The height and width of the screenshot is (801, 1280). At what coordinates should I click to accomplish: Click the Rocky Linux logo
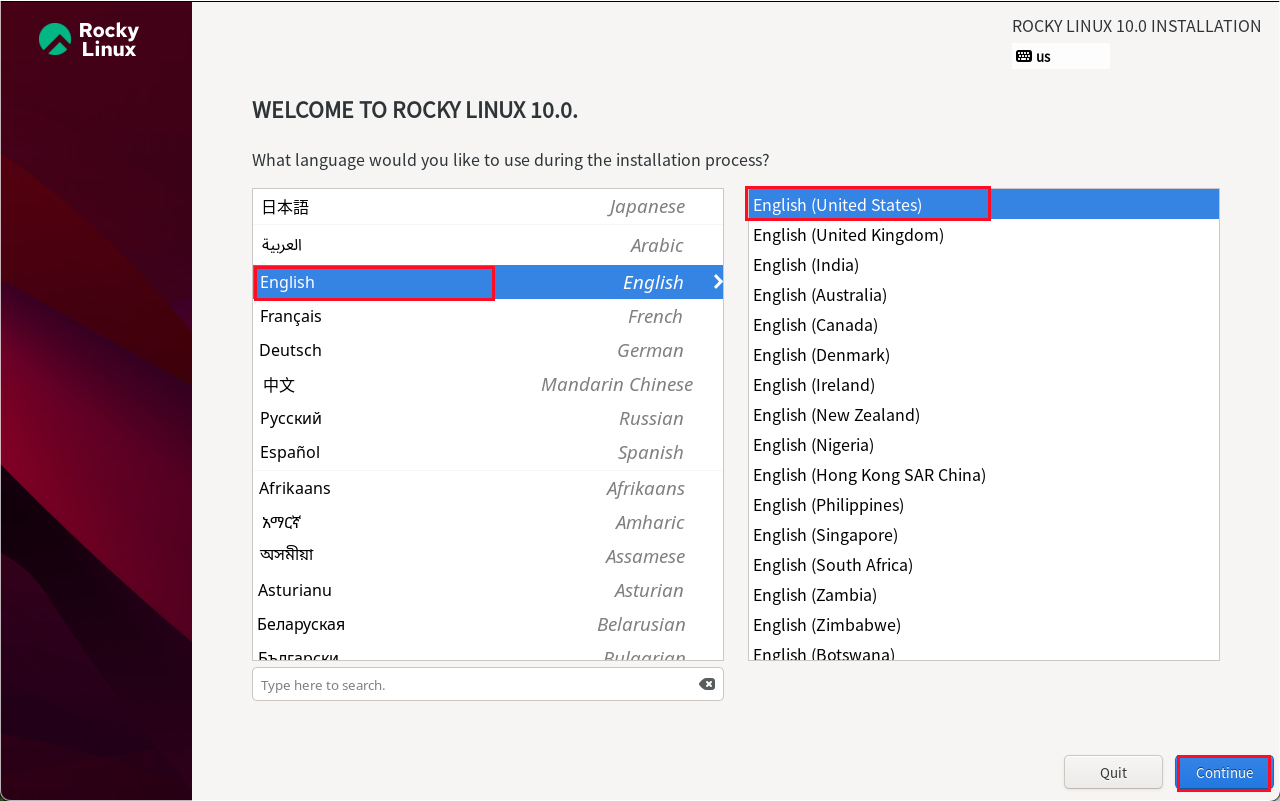click(x=88, y=39)
